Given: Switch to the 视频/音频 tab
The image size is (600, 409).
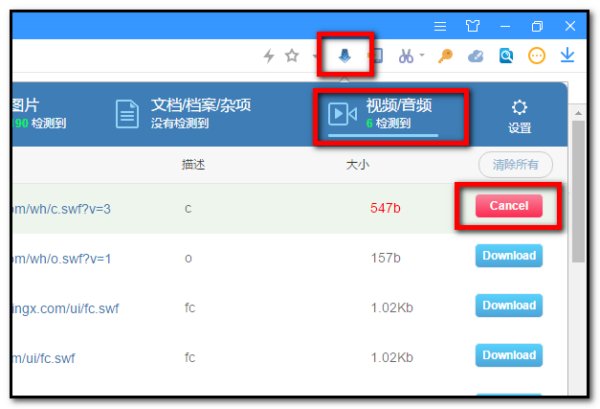Looking at the screenshot, I should coord(388,114).
